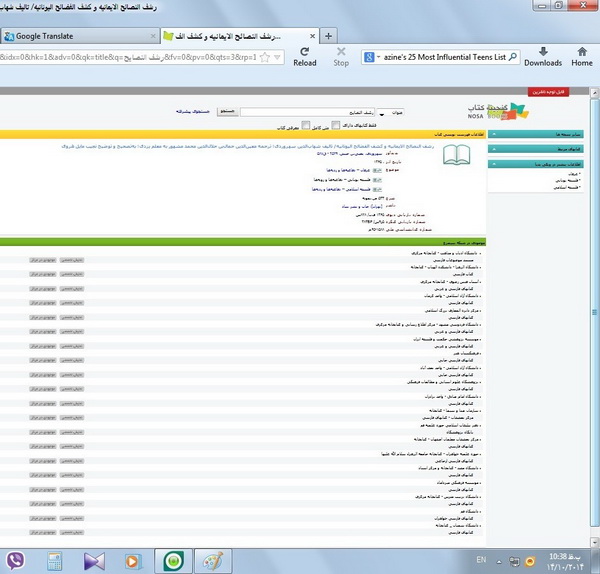Switch to the Google Translate tab

pos(75,36)
